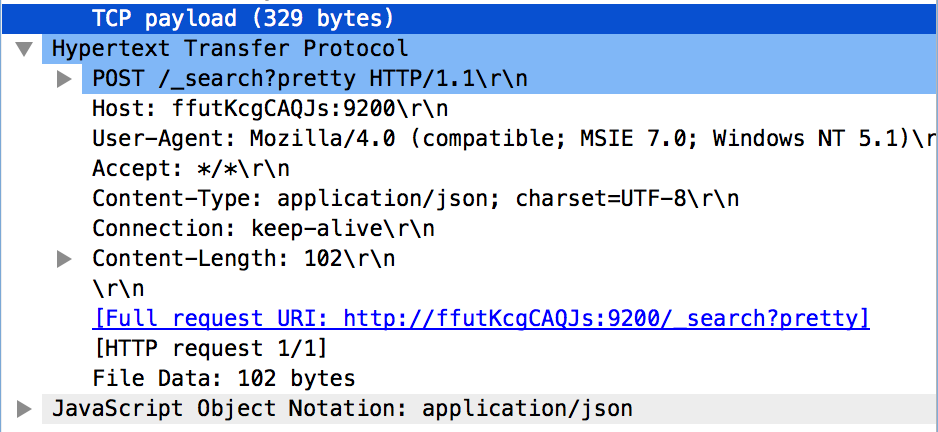The height and width of the screenshot is (432, 938).
Task: Expand the POST /_search?pretty disclosure triangle
Action: tap(65, 79)
